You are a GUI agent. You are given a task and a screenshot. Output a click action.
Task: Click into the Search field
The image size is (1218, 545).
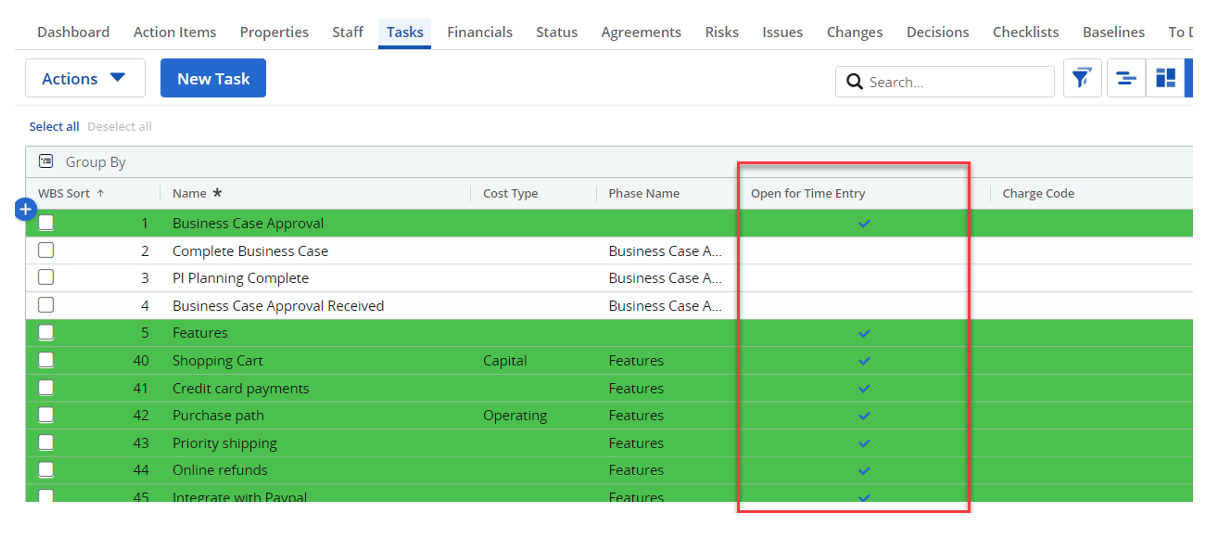pos(945,82)
